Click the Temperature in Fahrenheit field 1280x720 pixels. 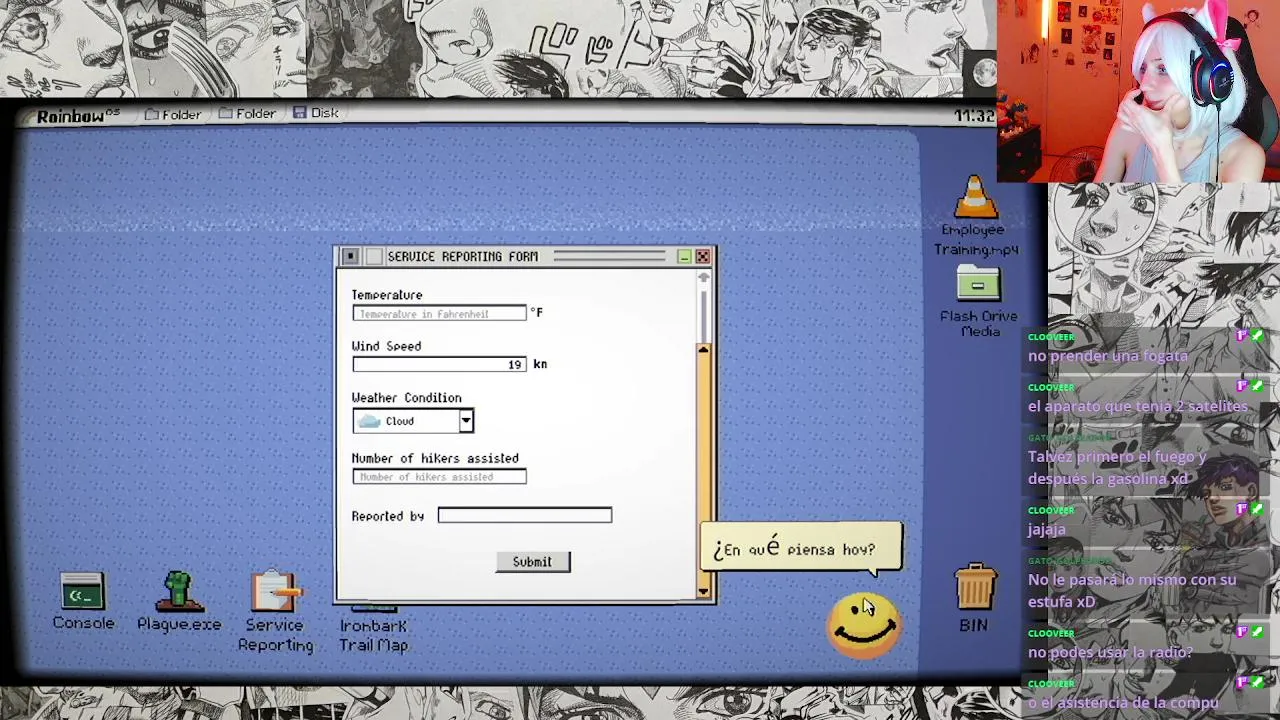pos(439,313)
